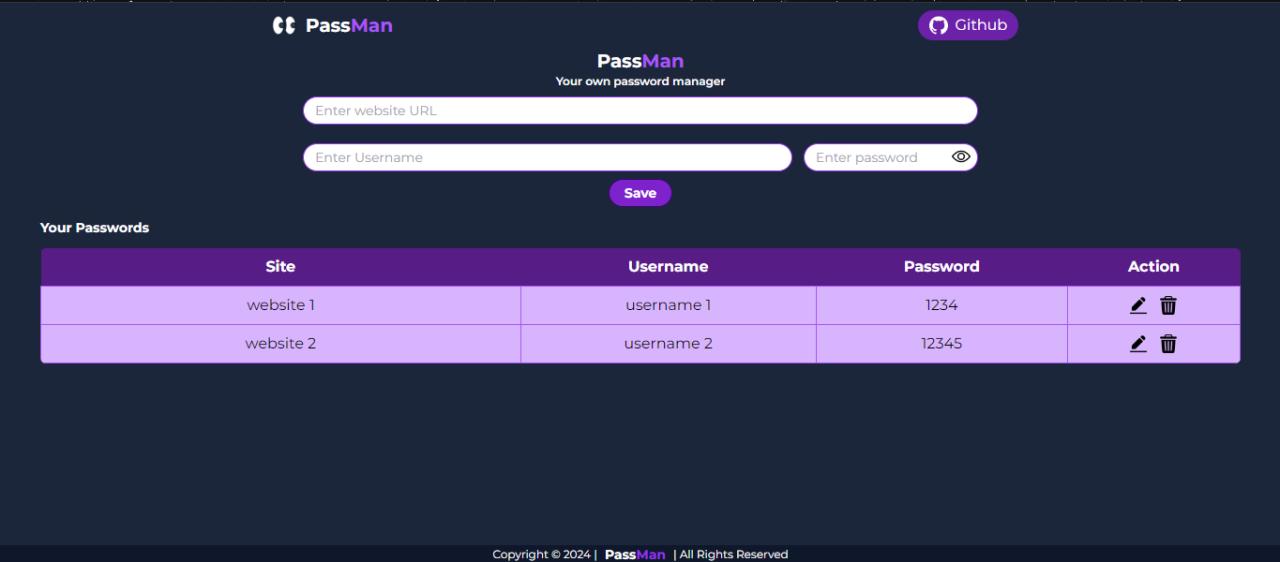Click the large PassMan heading above the form
Screen dimensions: 1280x562
pos(640,61)
